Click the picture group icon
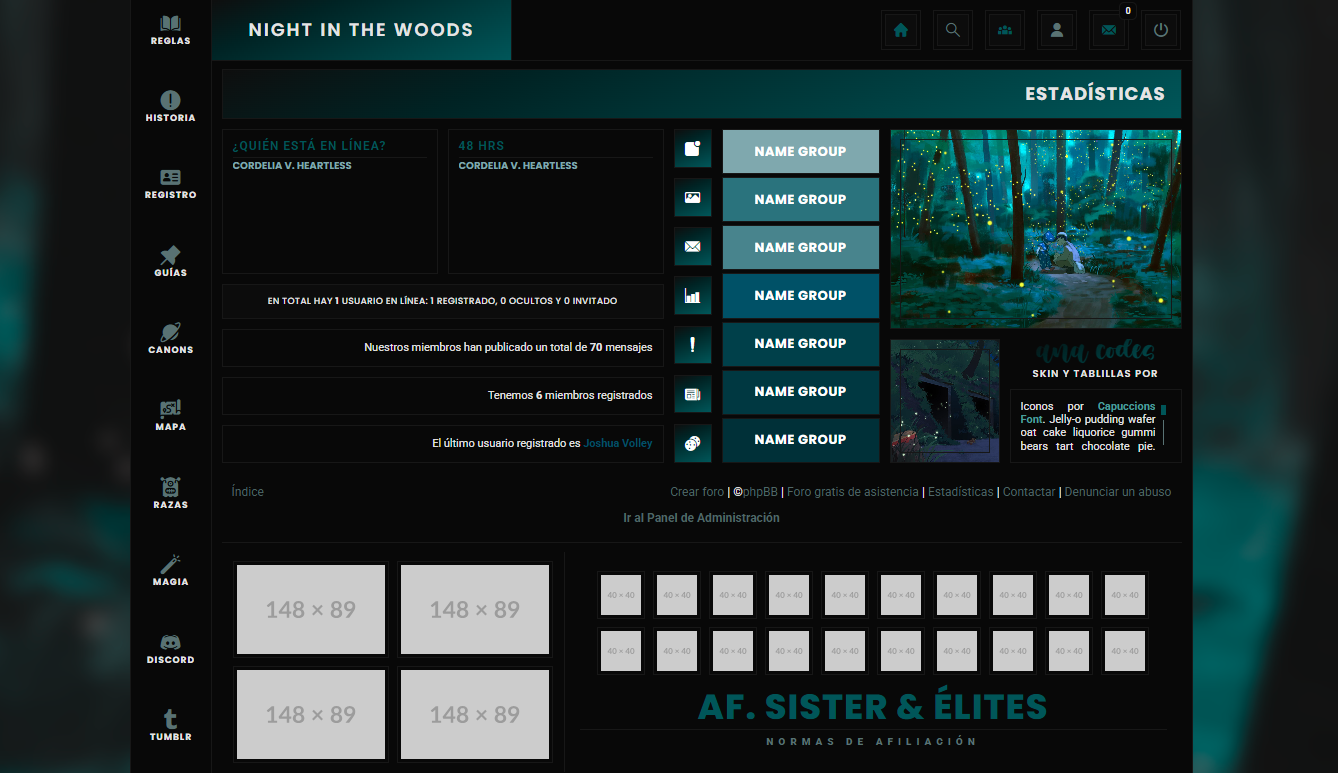 pyautogui.click(x=693, y=198)
